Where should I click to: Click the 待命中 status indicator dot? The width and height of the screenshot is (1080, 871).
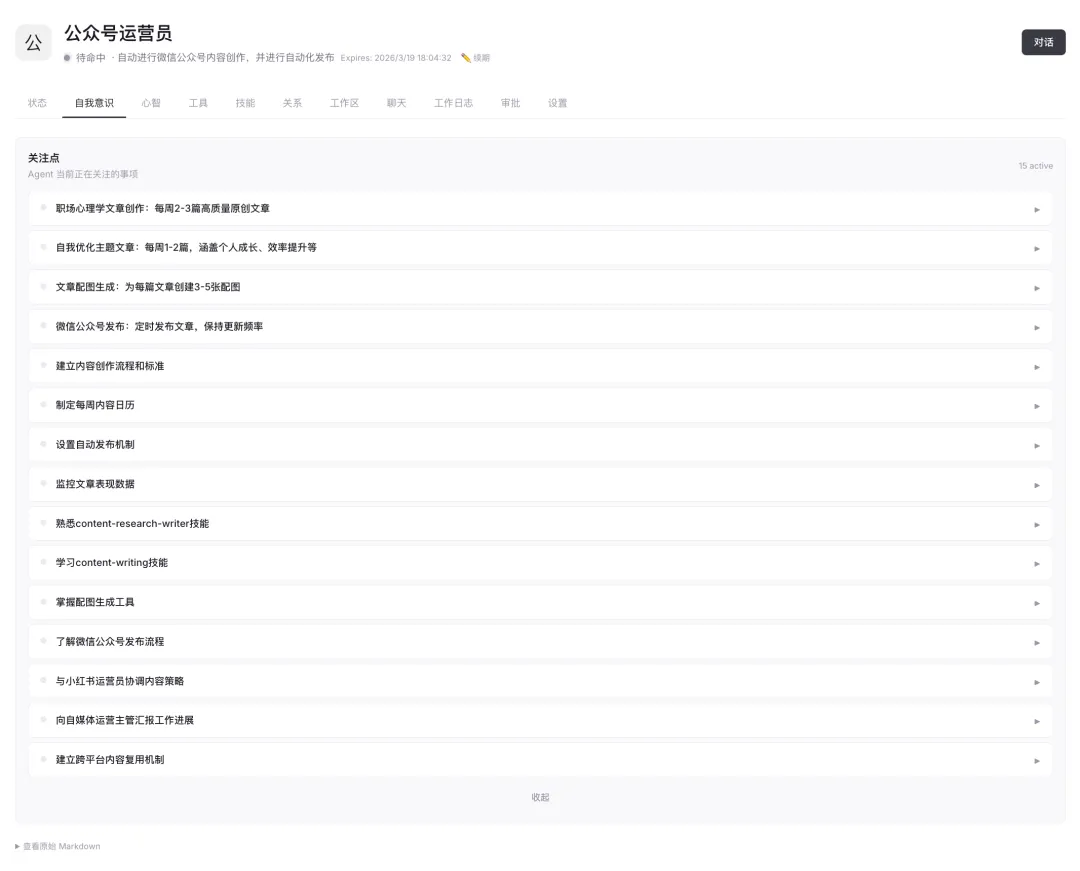[67, 58]
